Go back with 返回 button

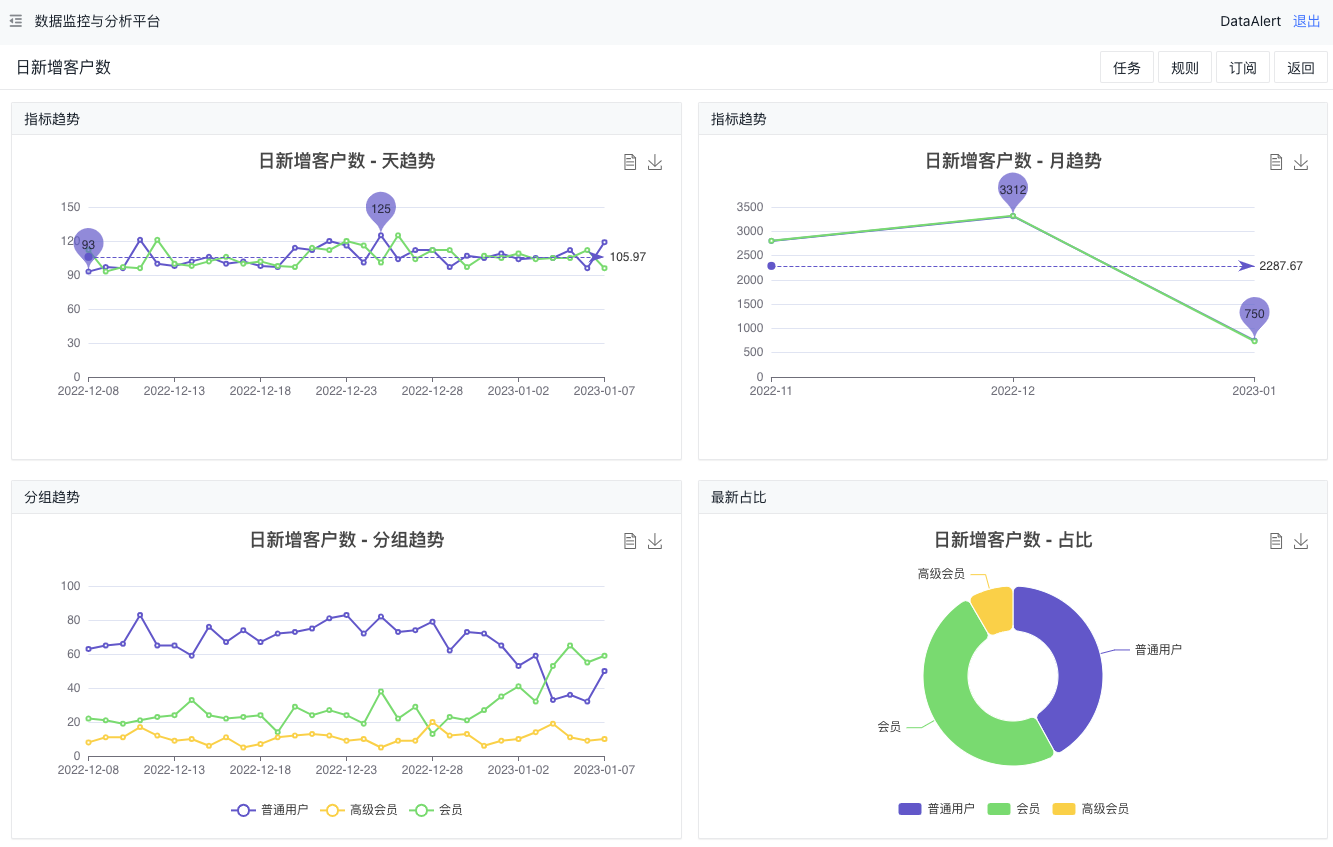(1301, 68)
